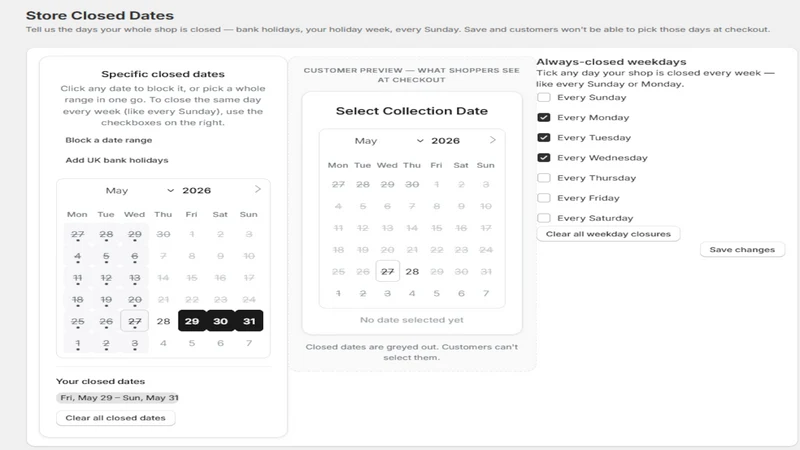The image size is (800, 450).
Task: Click Clear all weekday closures button
Action: pos(608,234)
